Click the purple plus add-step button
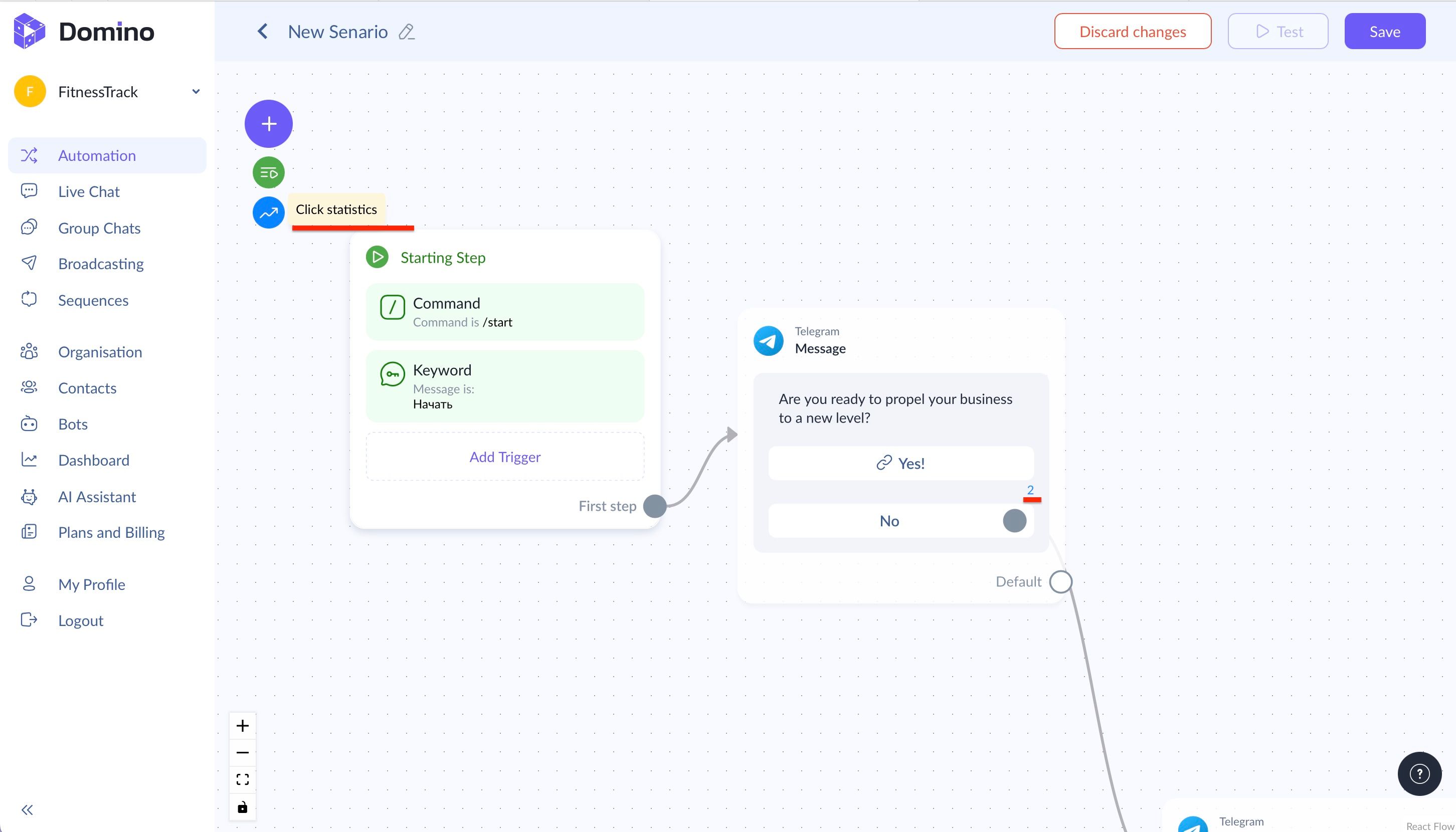The image size is (1456, 832). point(269,123)
